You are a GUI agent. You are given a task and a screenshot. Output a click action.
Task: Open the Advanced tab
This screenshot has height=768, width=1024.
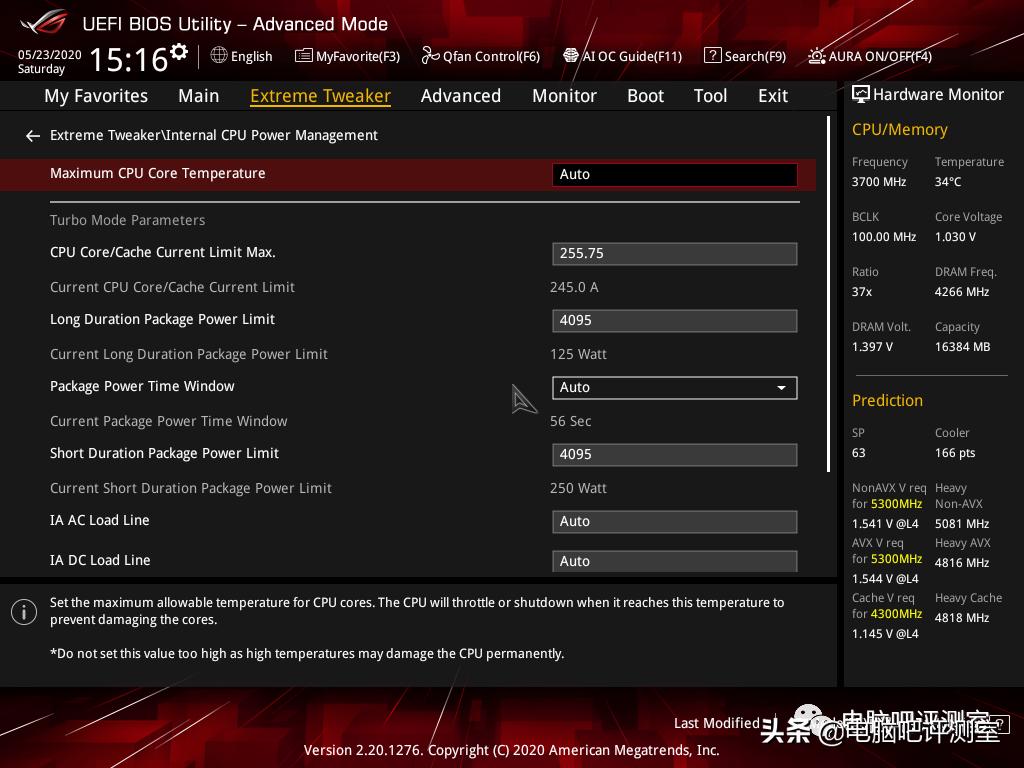(x=461, y=96)
